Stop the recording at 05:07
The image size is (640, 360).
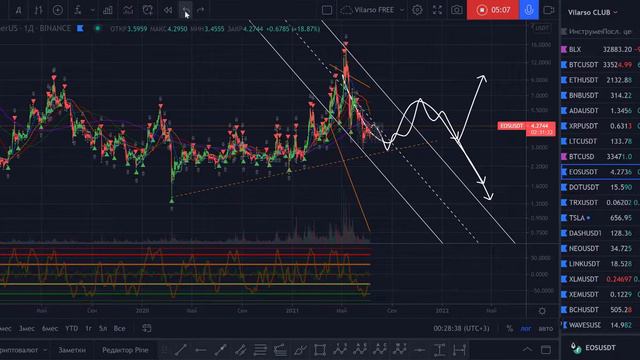pos(493,10)
